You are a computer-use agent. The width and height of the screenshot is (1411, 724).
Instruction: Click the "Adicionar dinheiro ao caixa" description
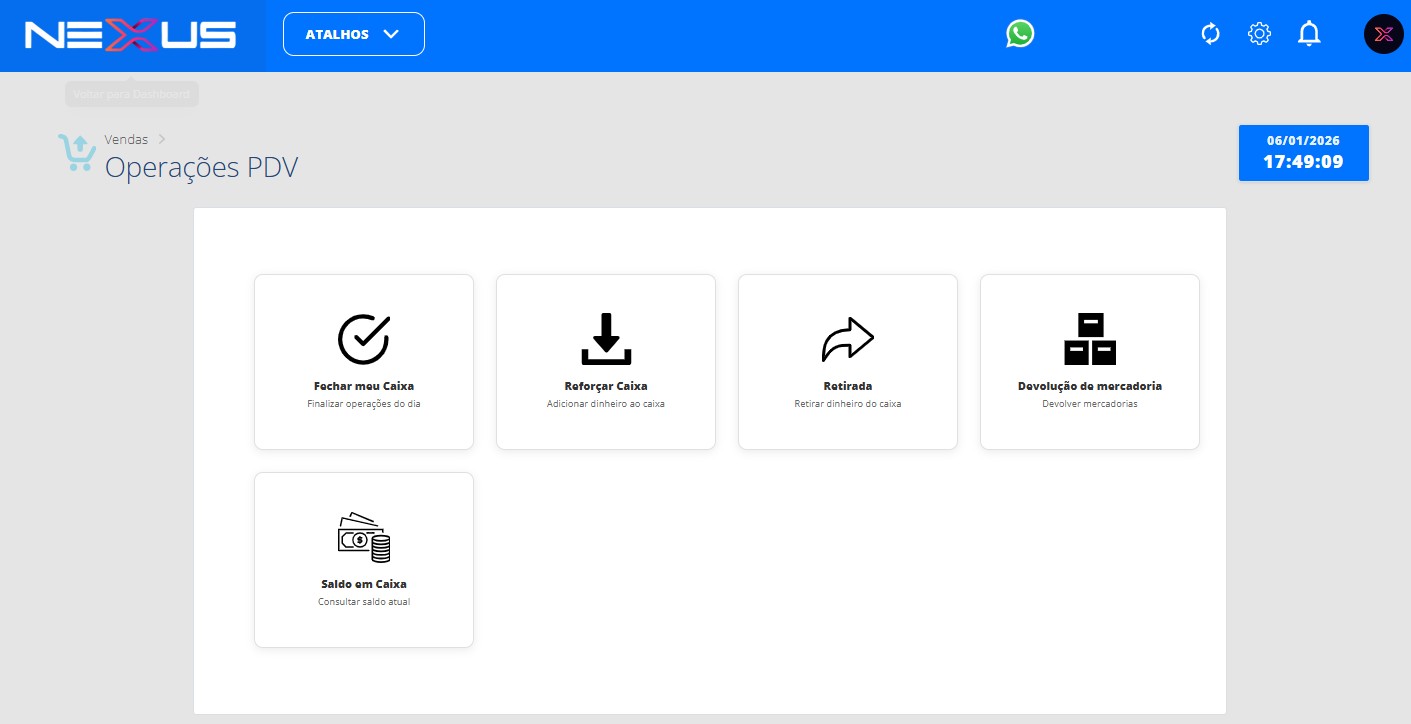[606, 405]
